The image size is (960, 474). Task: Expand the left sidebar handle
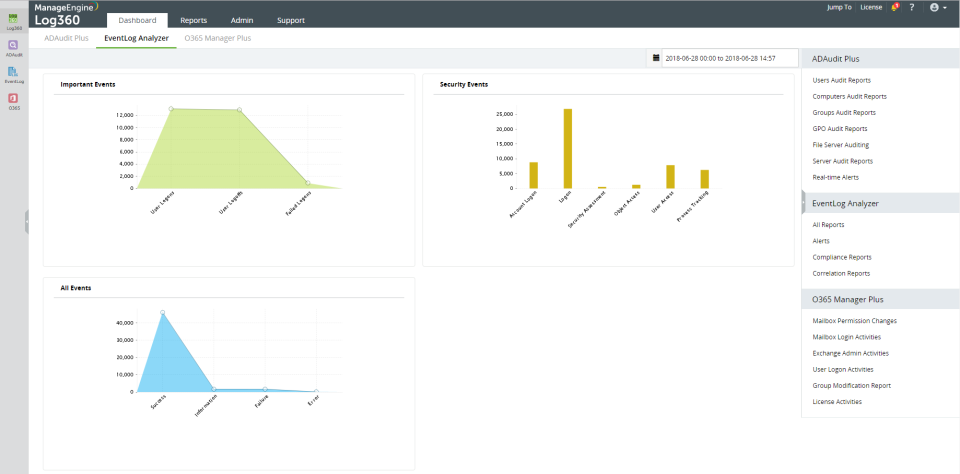pos(27,222)
